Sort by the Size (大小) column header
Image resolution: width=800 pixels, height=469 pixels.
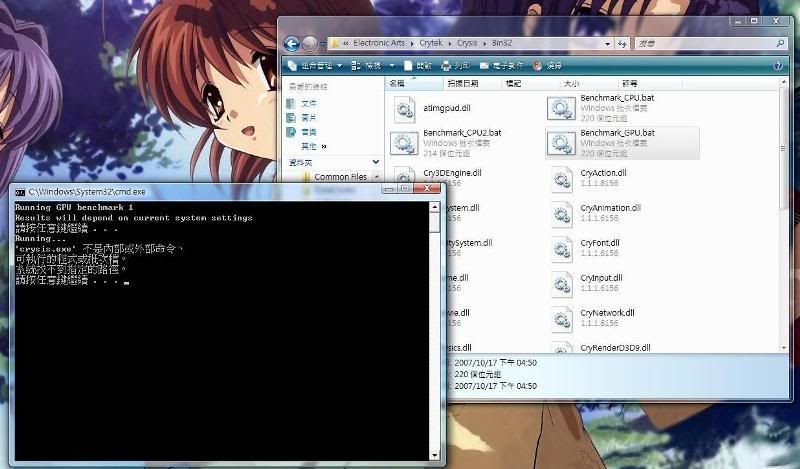pyautogui.click(x=588, y=83)
